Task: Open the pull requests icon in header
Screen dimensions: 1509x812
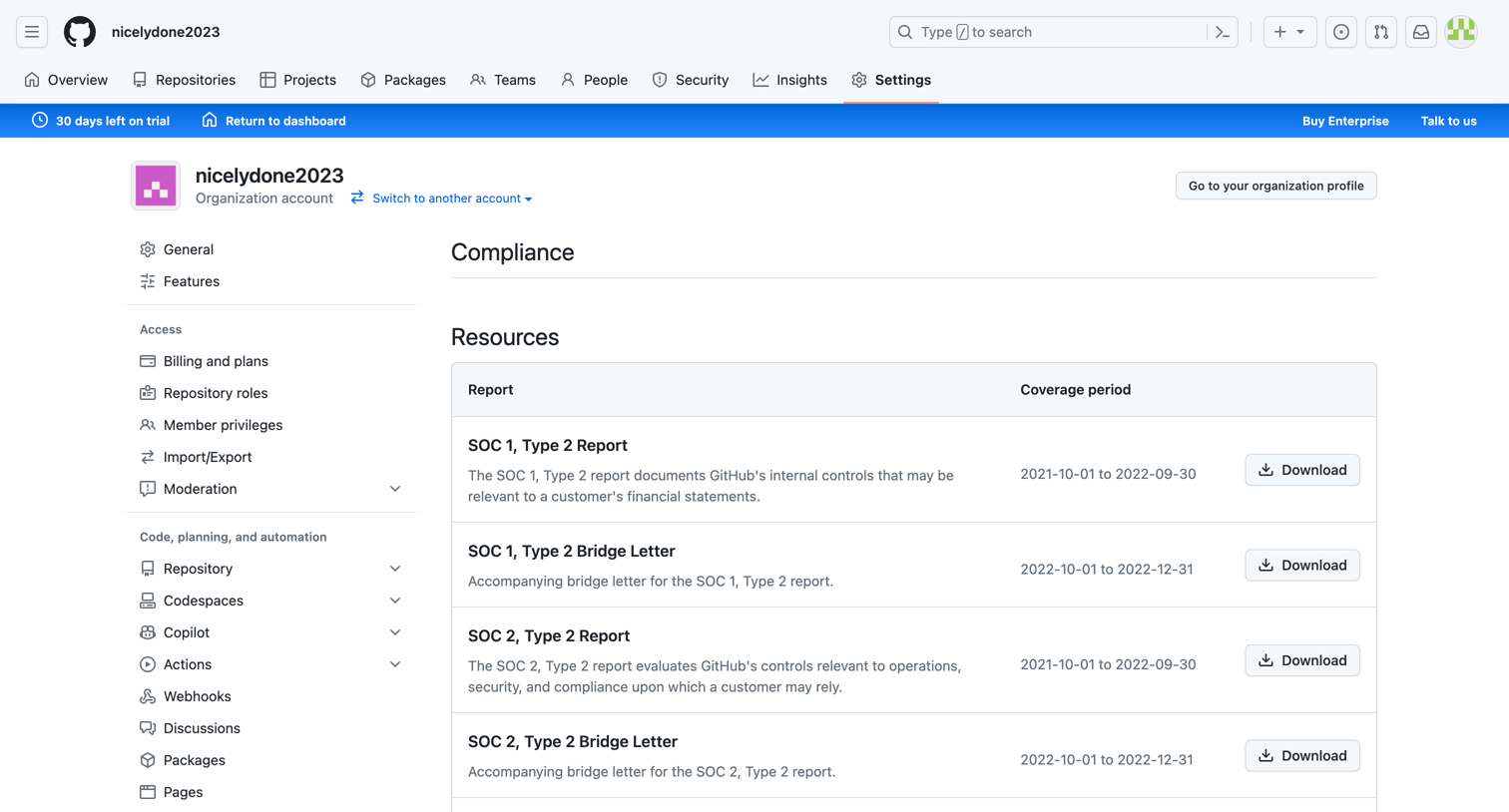Action: point(1381,32)
